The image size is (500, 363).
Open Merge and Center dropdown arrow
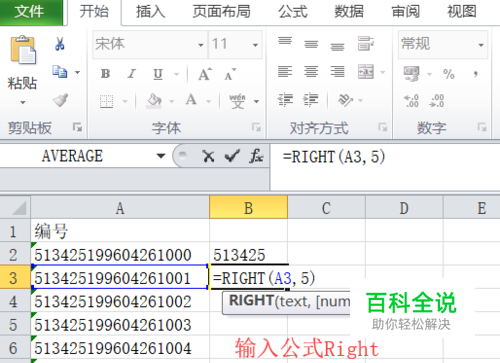[383, 72]
